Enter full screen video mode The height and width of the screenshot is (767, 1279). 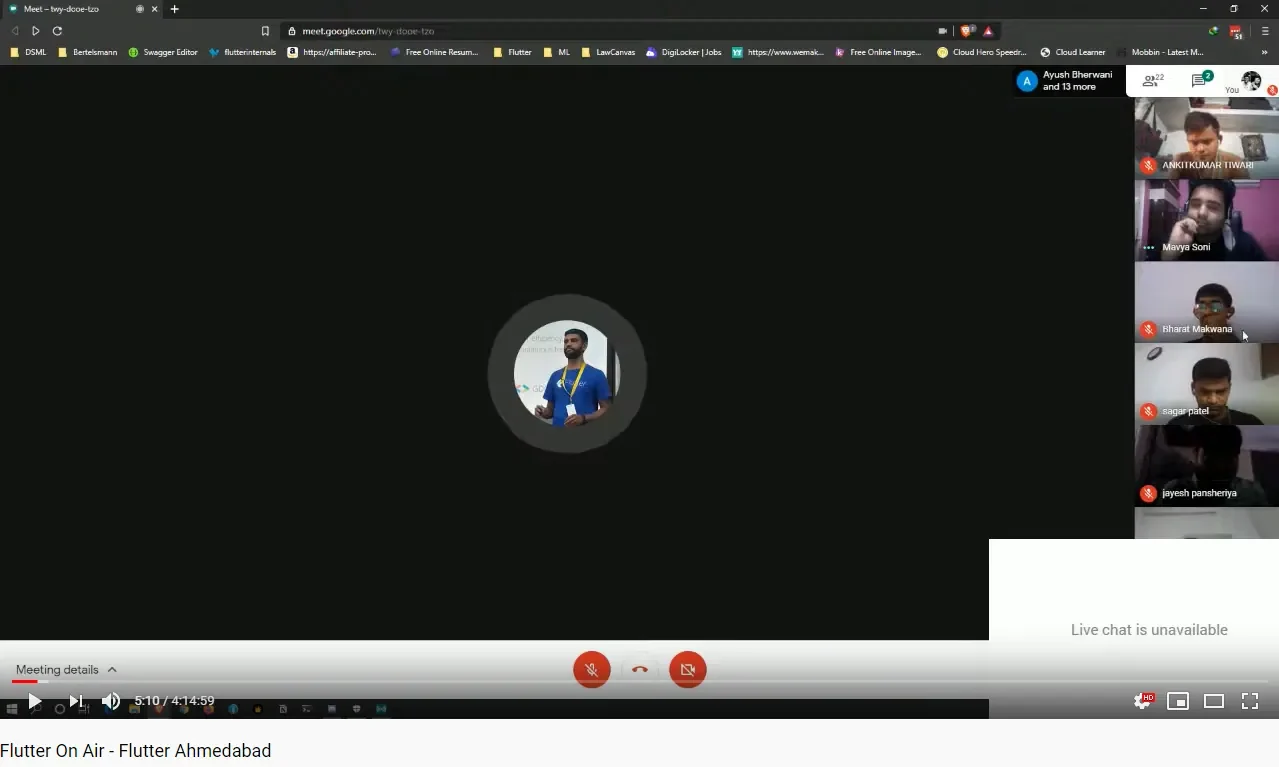click(x=1250, y=701)
